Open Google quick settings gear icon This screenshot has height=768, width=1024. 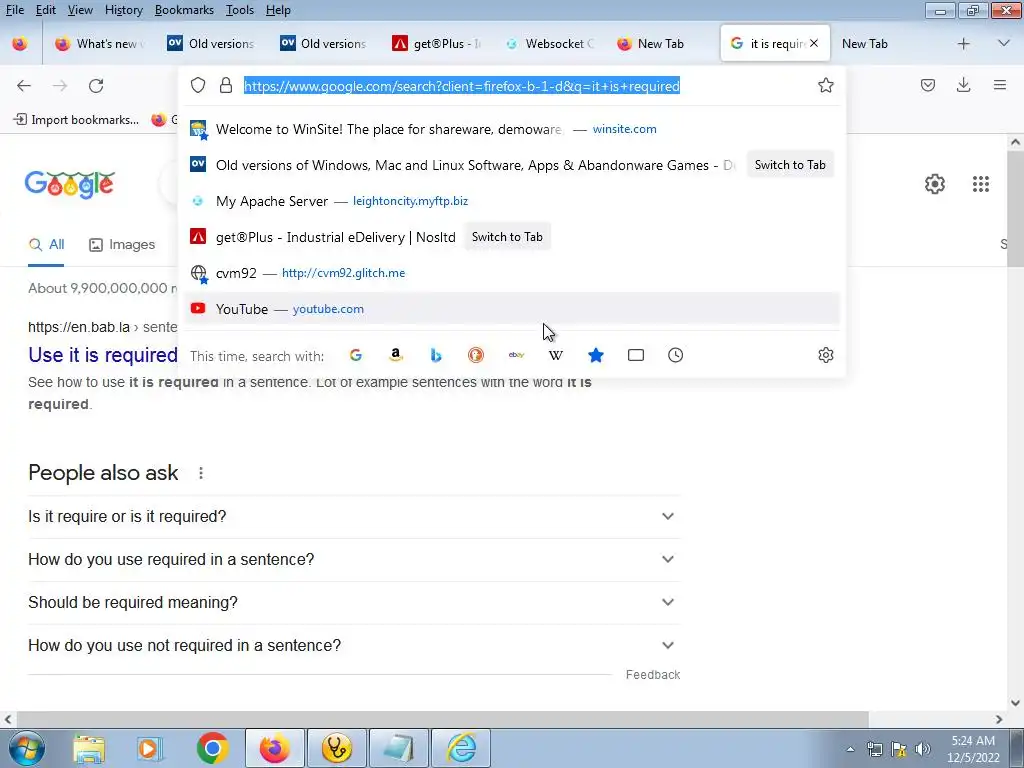935,184
